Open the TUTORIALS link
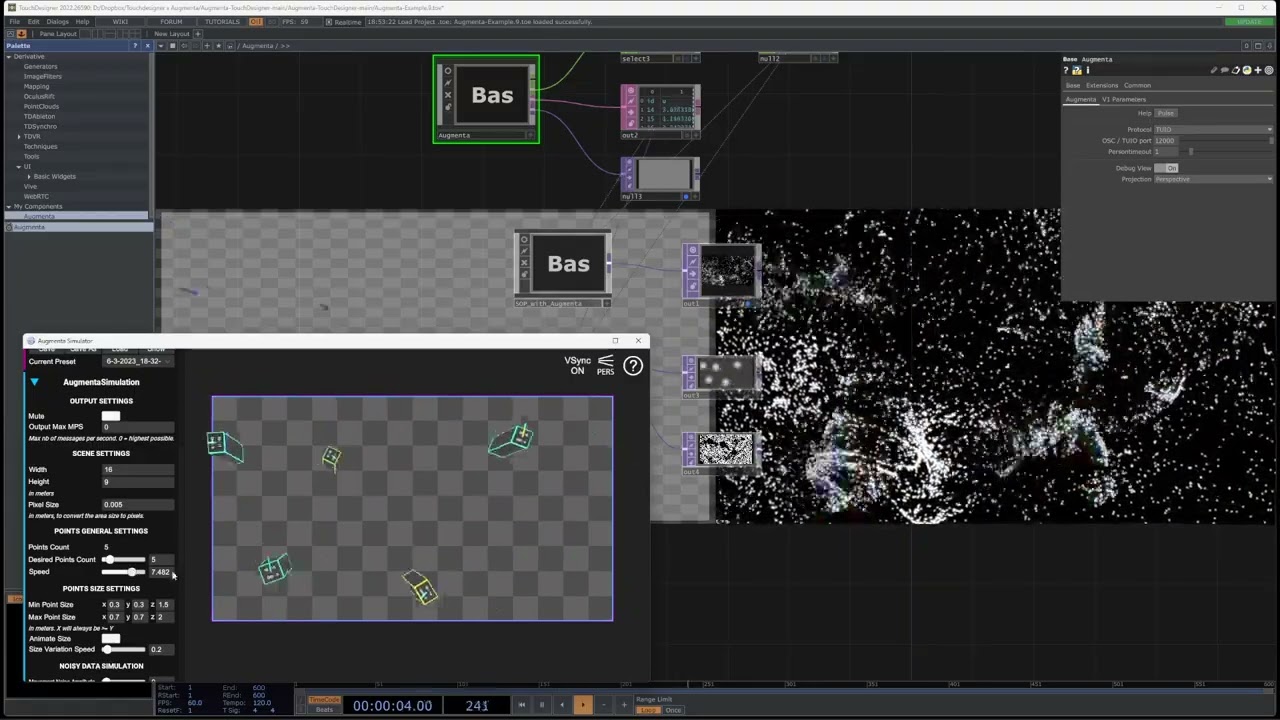The height and width of the screenshot is (720, 1280). [222, 22]
